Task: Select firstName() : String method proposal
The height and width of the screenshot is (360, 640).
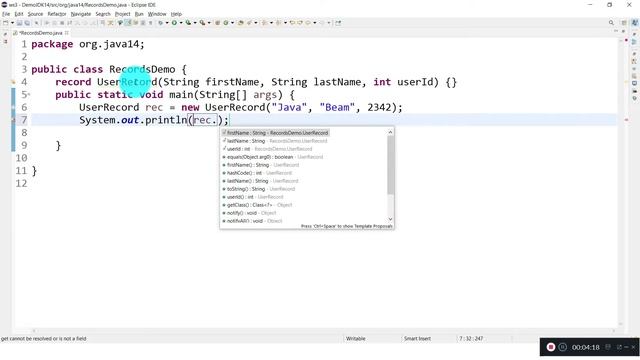Action: [260, 165]
